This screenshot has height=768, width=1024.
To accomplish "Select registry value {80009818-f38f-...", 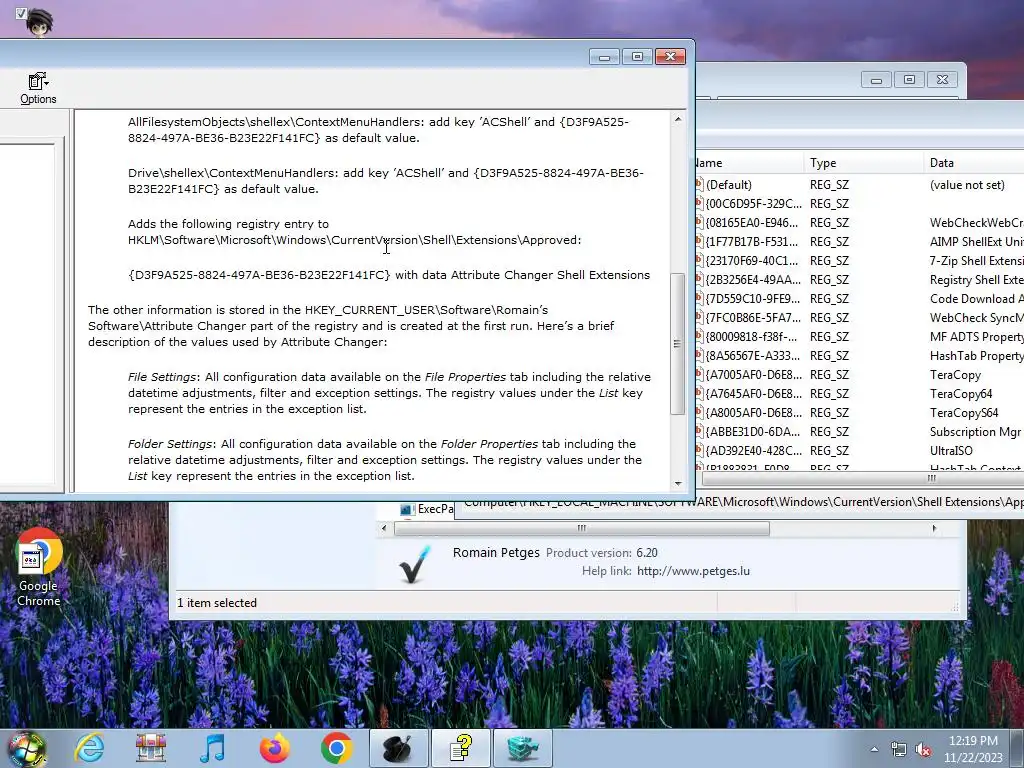I will [x=751, y=336].
